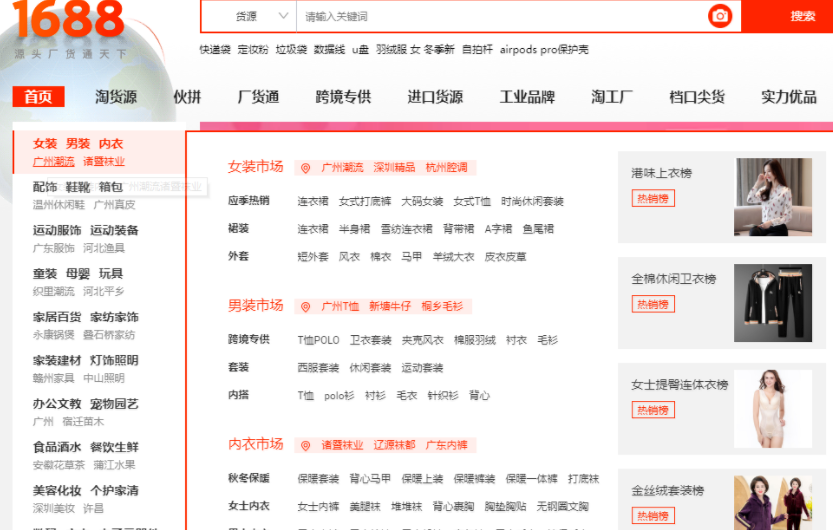833x530 pixels.
Task: Open the 淘工厂 navigation tab
Action: pos(612,97)
